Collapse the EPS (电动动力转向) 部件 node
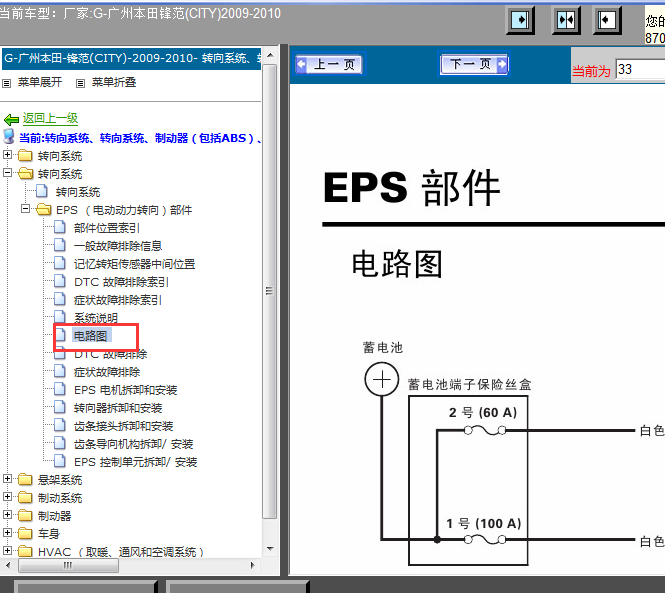 click(26, 210)
